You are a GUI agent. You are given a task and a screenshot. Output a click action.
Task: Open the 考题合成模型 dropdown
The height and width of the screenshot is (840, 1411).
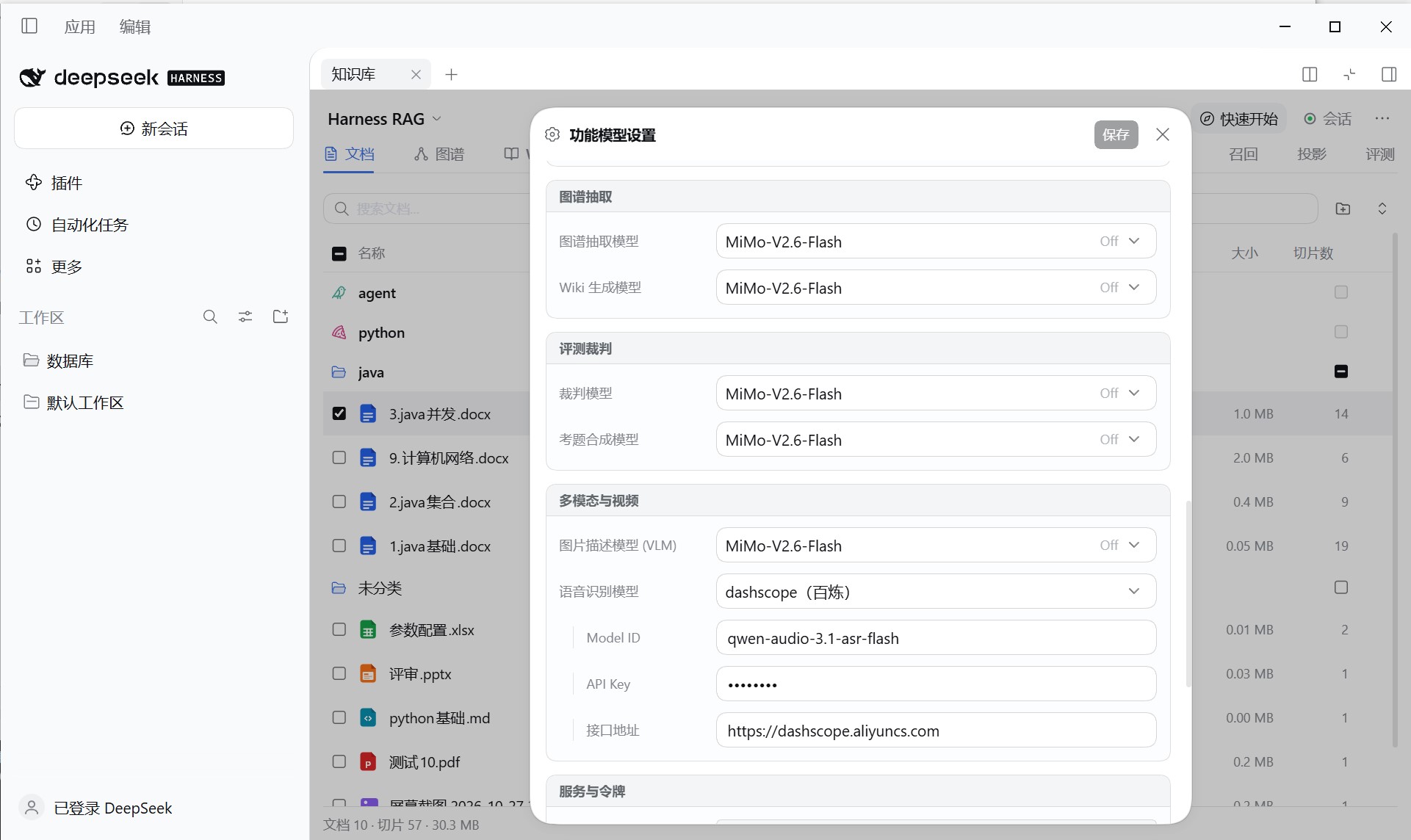pyautogui.click(x=936, y=440)
